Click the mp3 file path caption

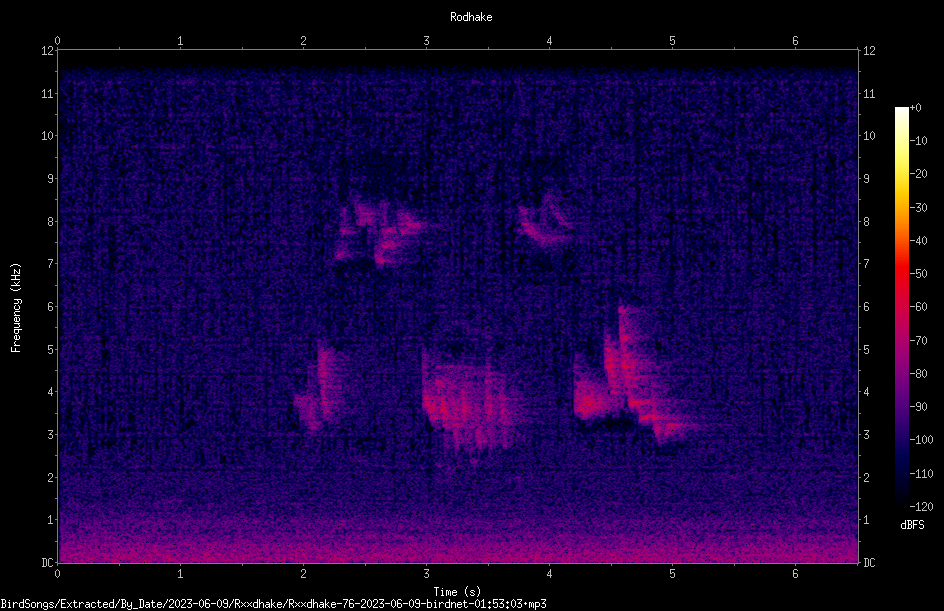273,604
